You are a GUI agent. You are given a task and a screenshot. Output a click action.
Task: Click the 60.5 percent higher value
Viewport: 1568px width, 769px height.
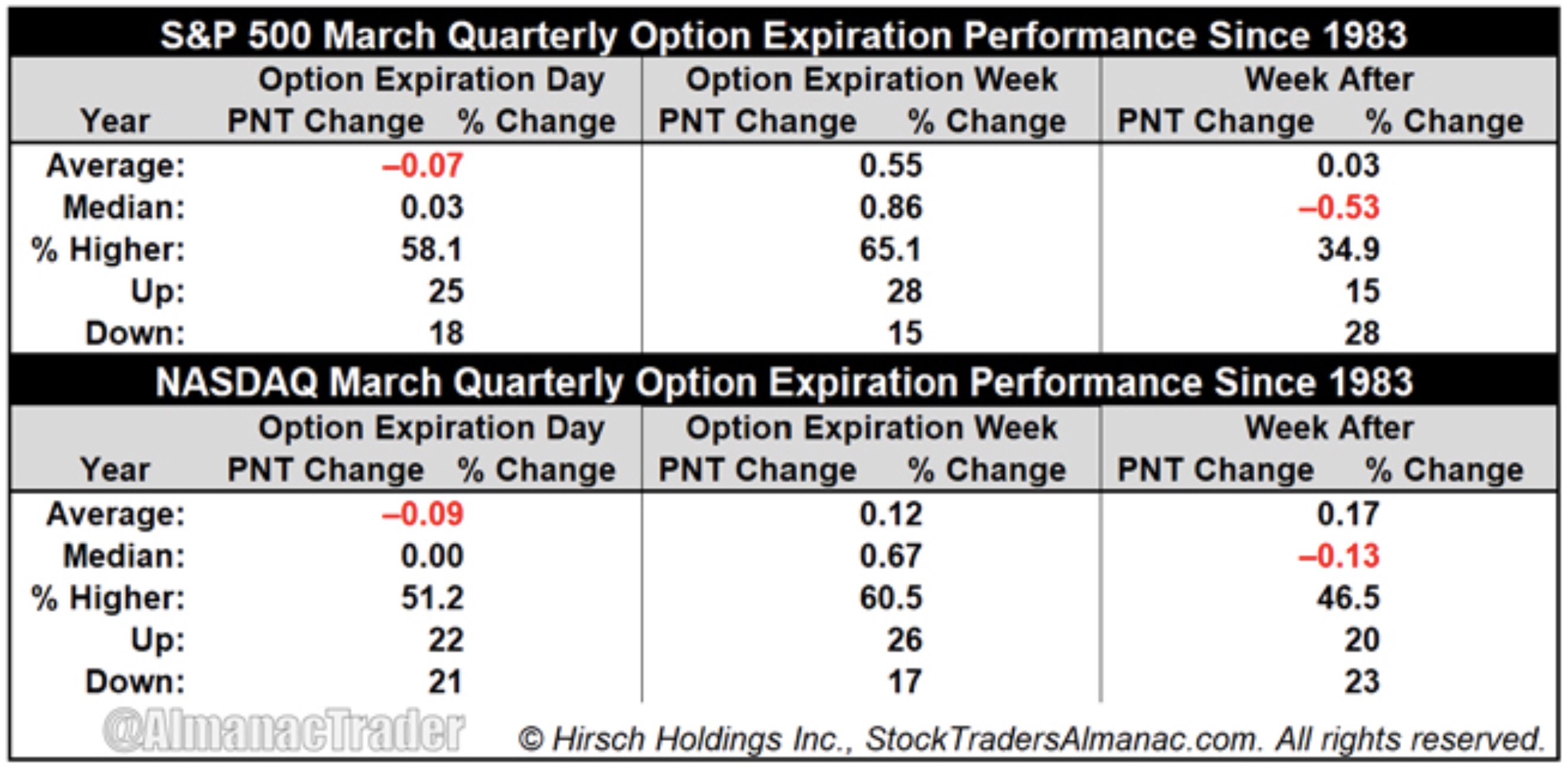point(891,598)
